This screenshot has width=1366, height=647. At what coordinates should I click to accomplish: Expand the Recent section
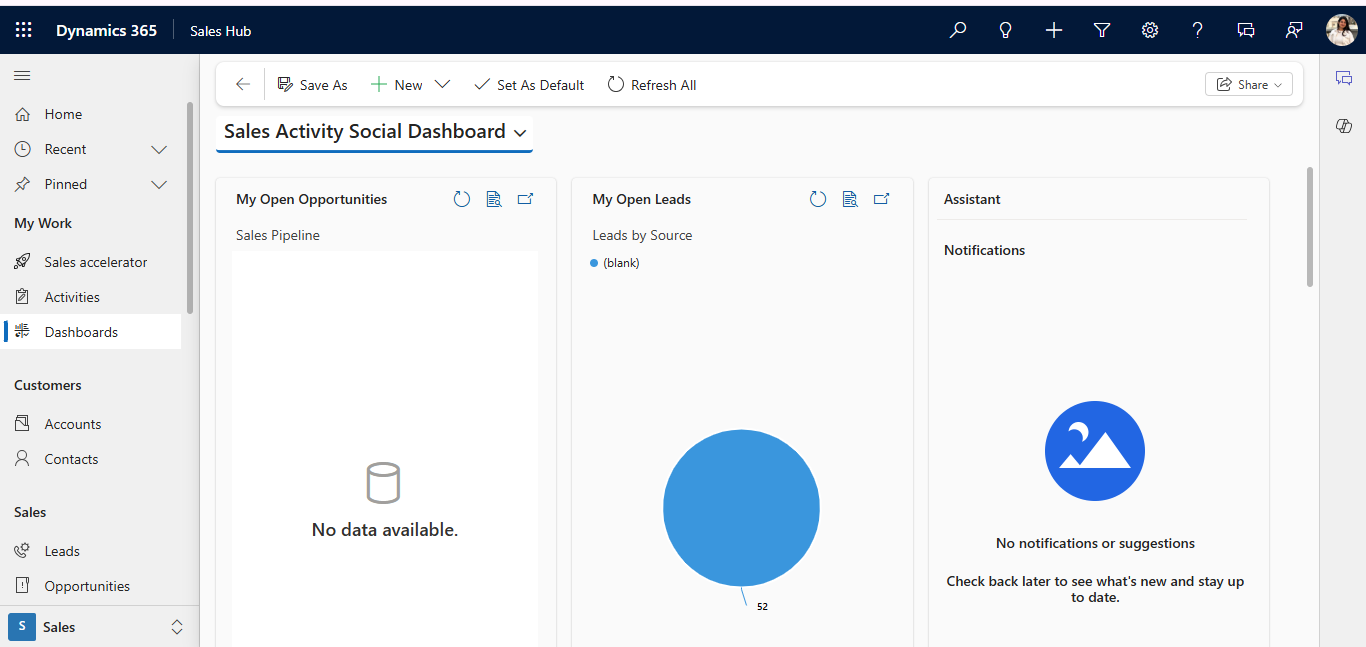(x=158, y=148)
